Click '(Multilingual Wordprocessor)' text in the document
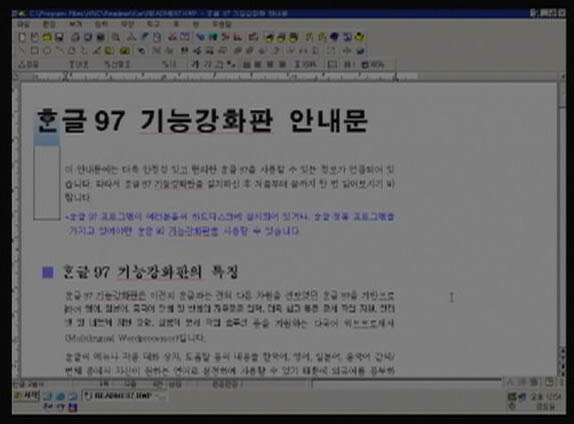The height and width of the screenshot is (424, 574). click(x=122, y=338)
